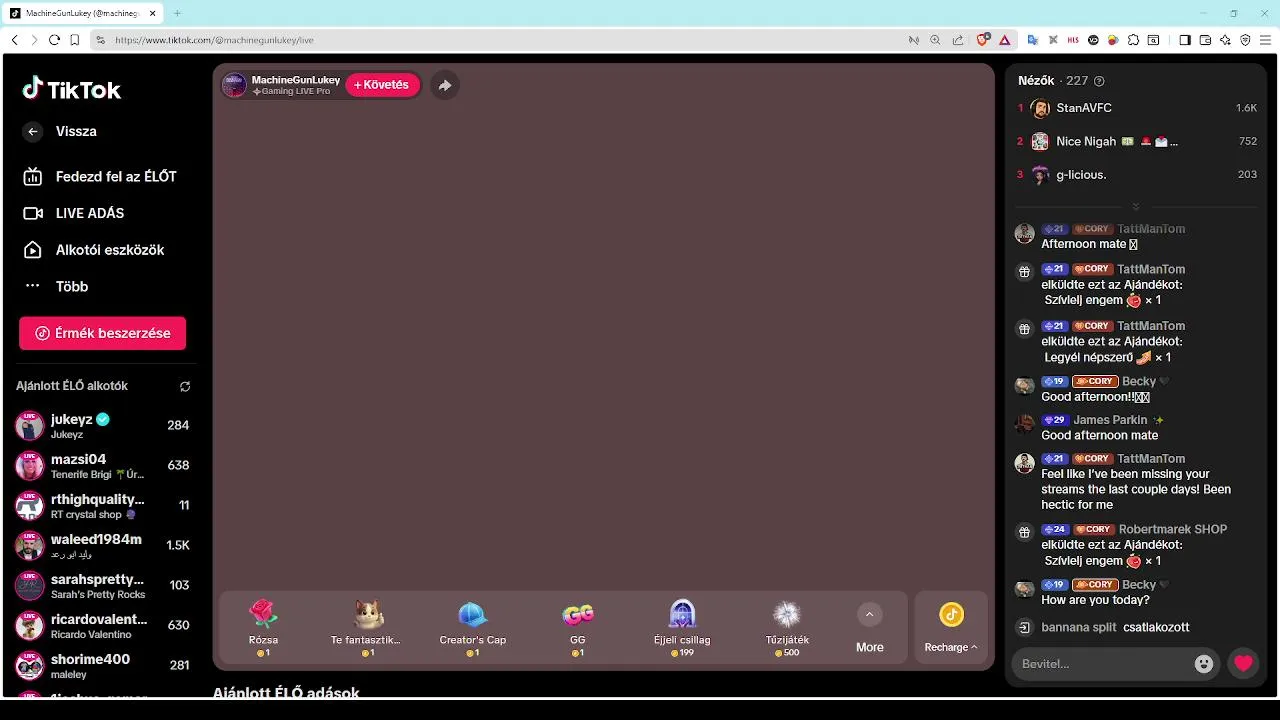Click chat input field Bevitel...
Image resolution: width=1280 pixels, height=720 pixels.
tap(1103, 664)
